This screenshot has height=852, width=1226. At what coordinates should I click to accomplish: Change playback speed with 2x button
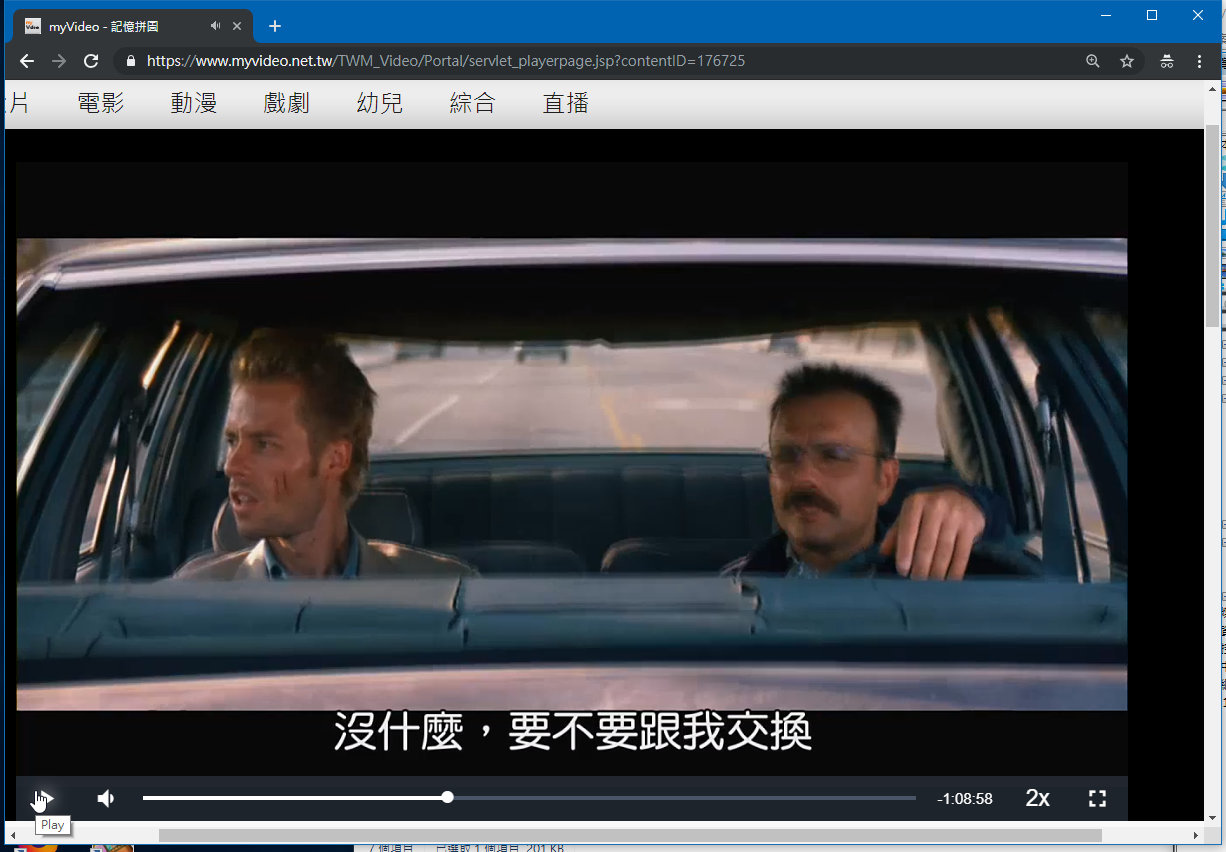pyautogui.click(x=1038, y=798)
